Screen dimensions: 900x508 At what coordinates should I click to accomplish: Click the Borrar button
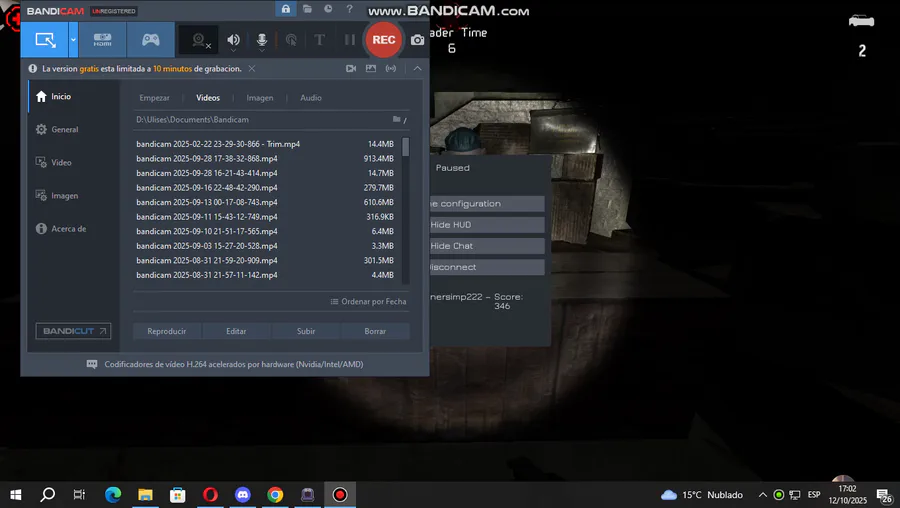(375, 331)
